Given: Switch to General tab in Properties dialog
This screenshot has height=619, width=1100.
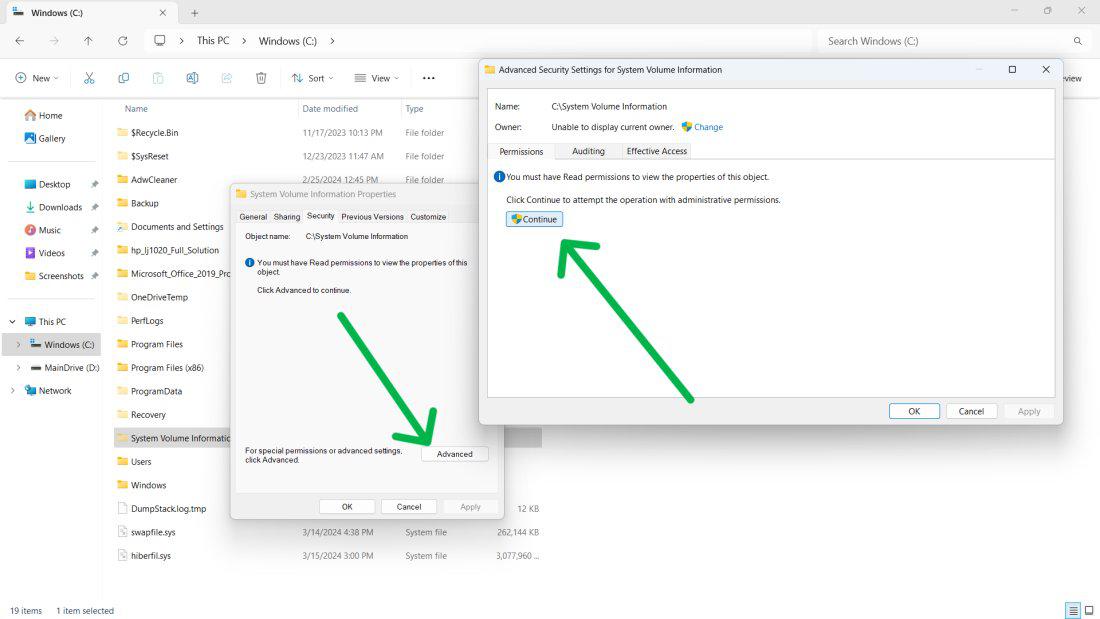Looking at the screenshot, I should click(253, 217).
